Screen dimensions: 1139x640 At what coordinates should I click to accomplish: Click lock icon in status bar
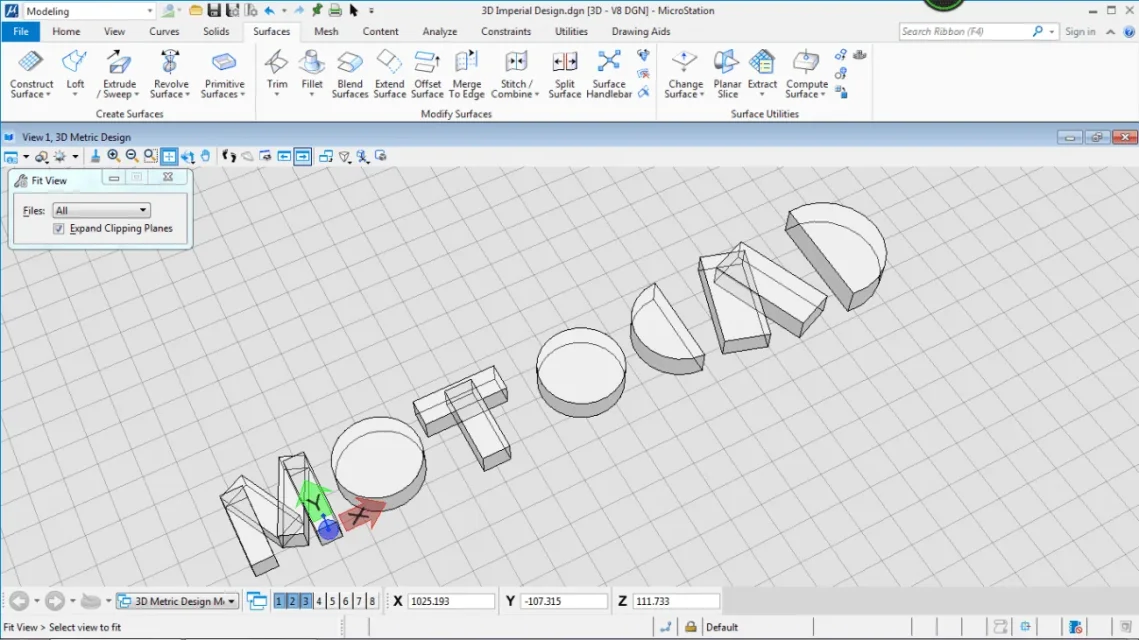click(x=690, y=626)
